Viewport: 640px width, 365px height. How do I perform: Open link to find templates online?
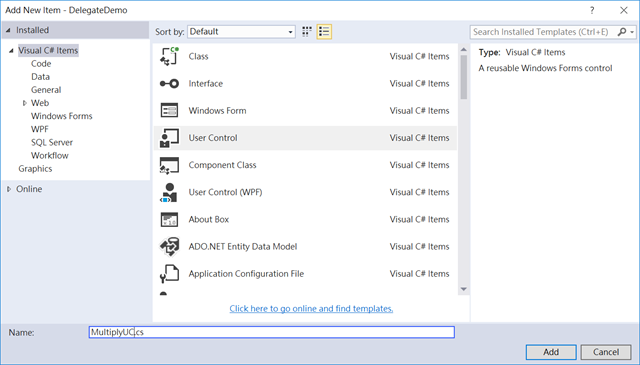click(x=311, y=309)
